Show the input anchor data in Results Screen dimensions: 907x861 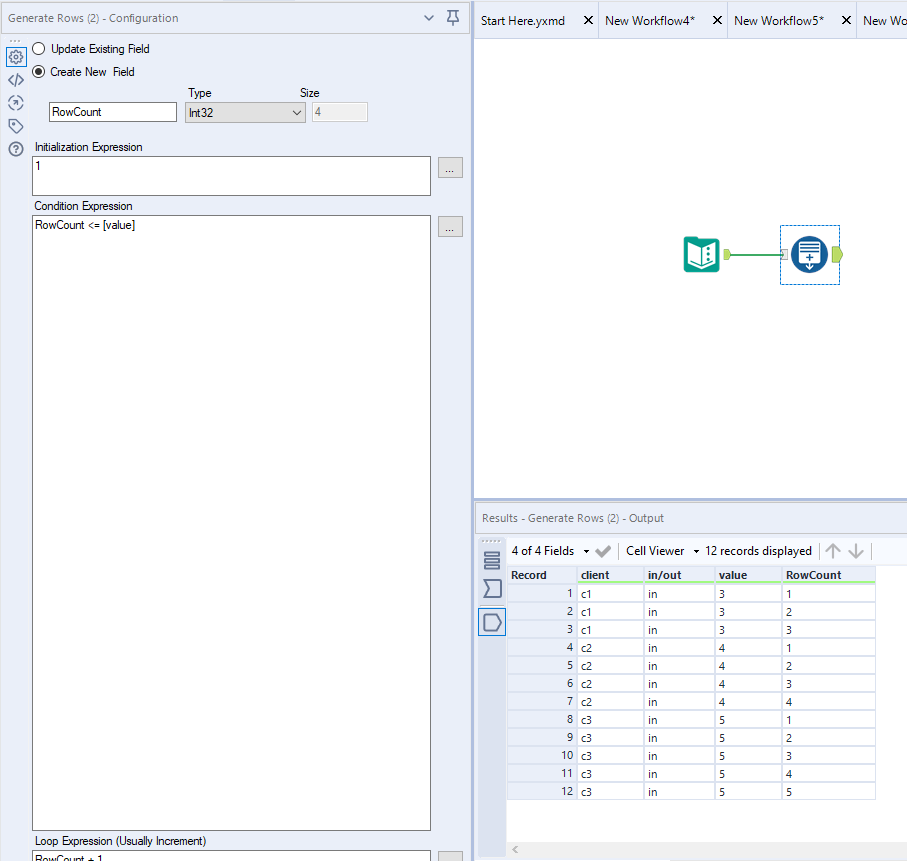pyautogui.click(x=492, y=589)
